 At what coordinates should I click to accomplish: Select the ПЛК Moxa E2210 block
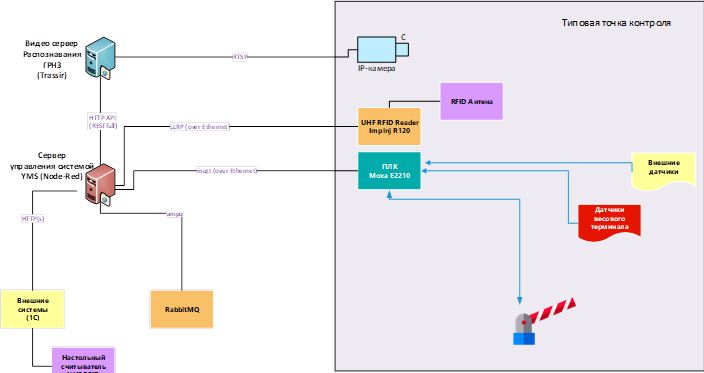coord(389,171)
